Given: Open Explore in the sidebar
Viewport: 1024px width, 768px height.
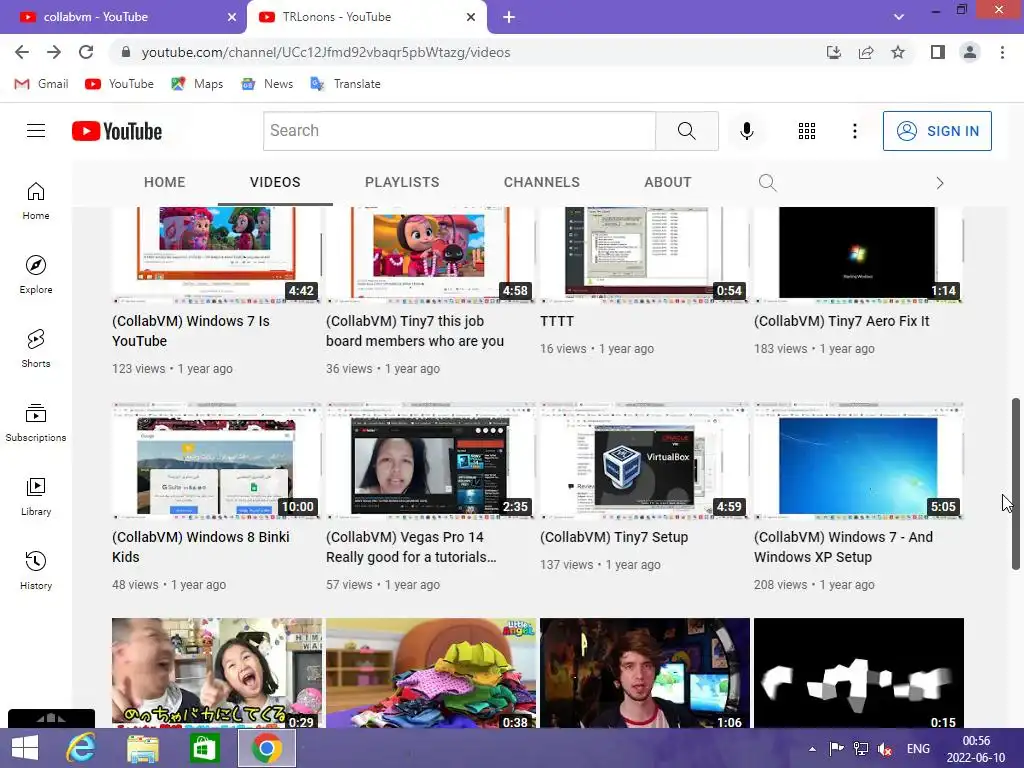Looking at the screenshot, I should (36, 274).
